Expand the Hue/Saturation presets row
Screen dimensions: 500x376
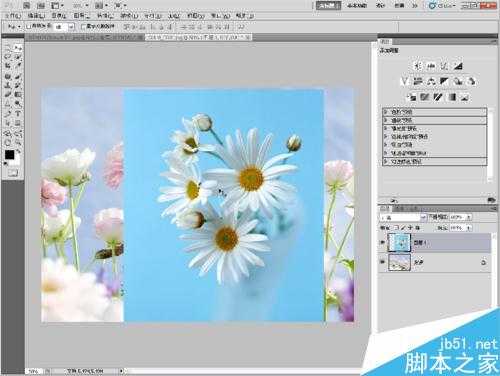(386, 136)
